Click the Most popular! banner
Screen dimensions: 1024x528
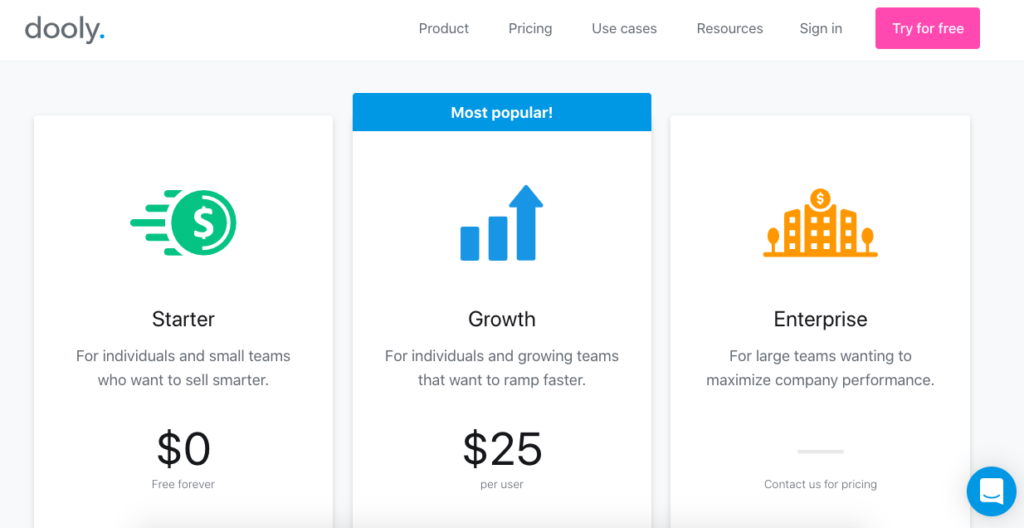click(x=502, y=112)
